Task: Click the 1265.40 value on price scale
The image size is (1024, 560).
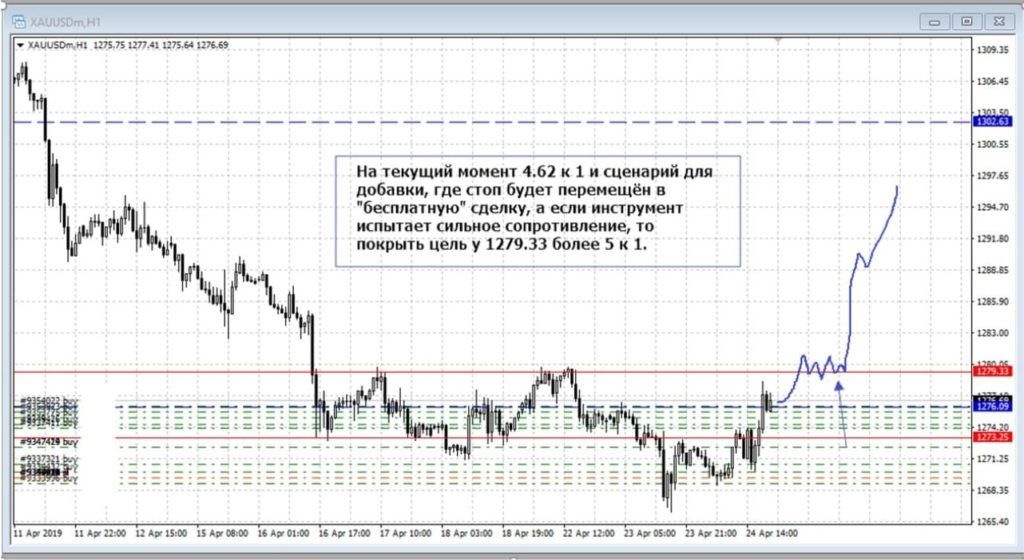Action: (x=990, y=522)
